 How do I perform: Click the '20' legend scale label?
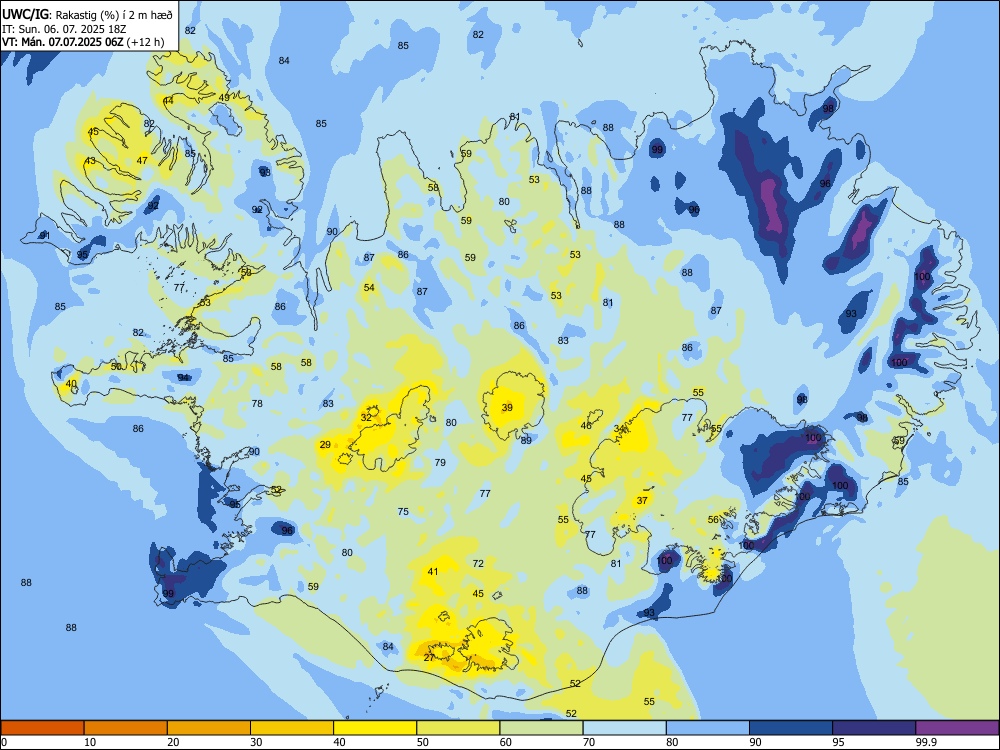pyautogui.click(x=173, y=742)
